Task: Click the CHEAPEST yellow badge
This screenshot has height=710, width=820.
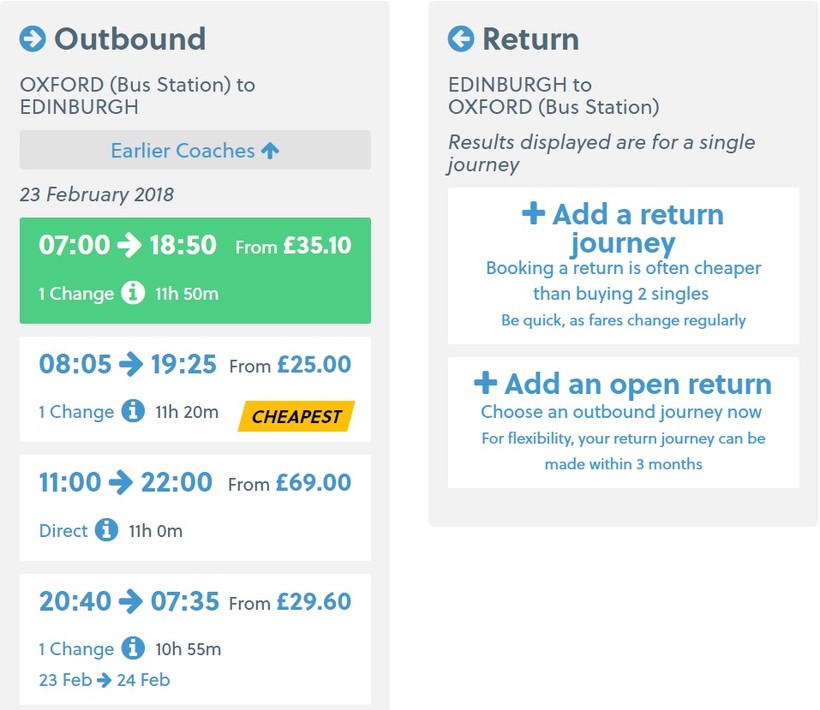Action: point(296,416)
